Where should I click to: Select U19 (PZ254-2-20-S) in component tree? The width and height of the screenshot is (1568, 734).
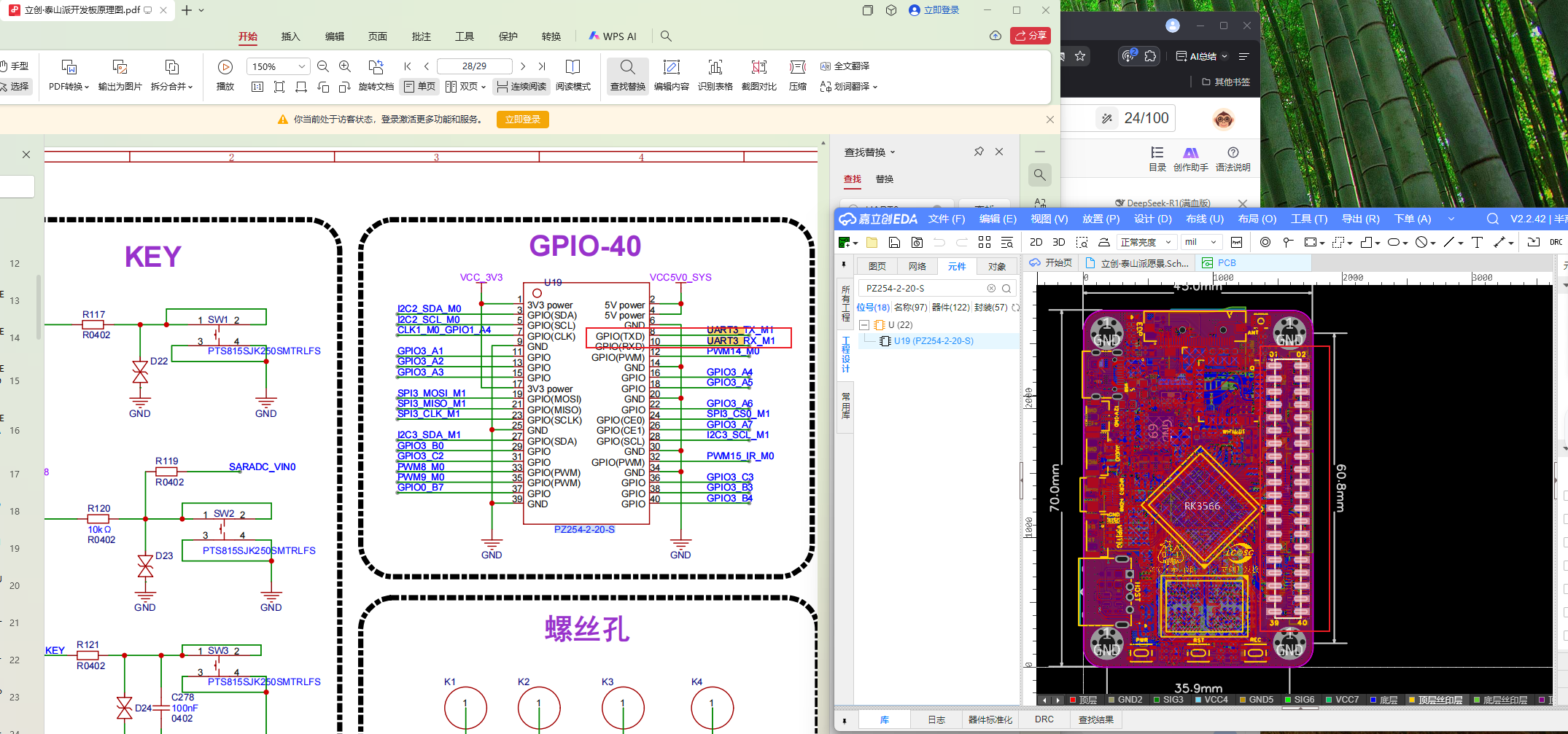(x=933, y=341)
